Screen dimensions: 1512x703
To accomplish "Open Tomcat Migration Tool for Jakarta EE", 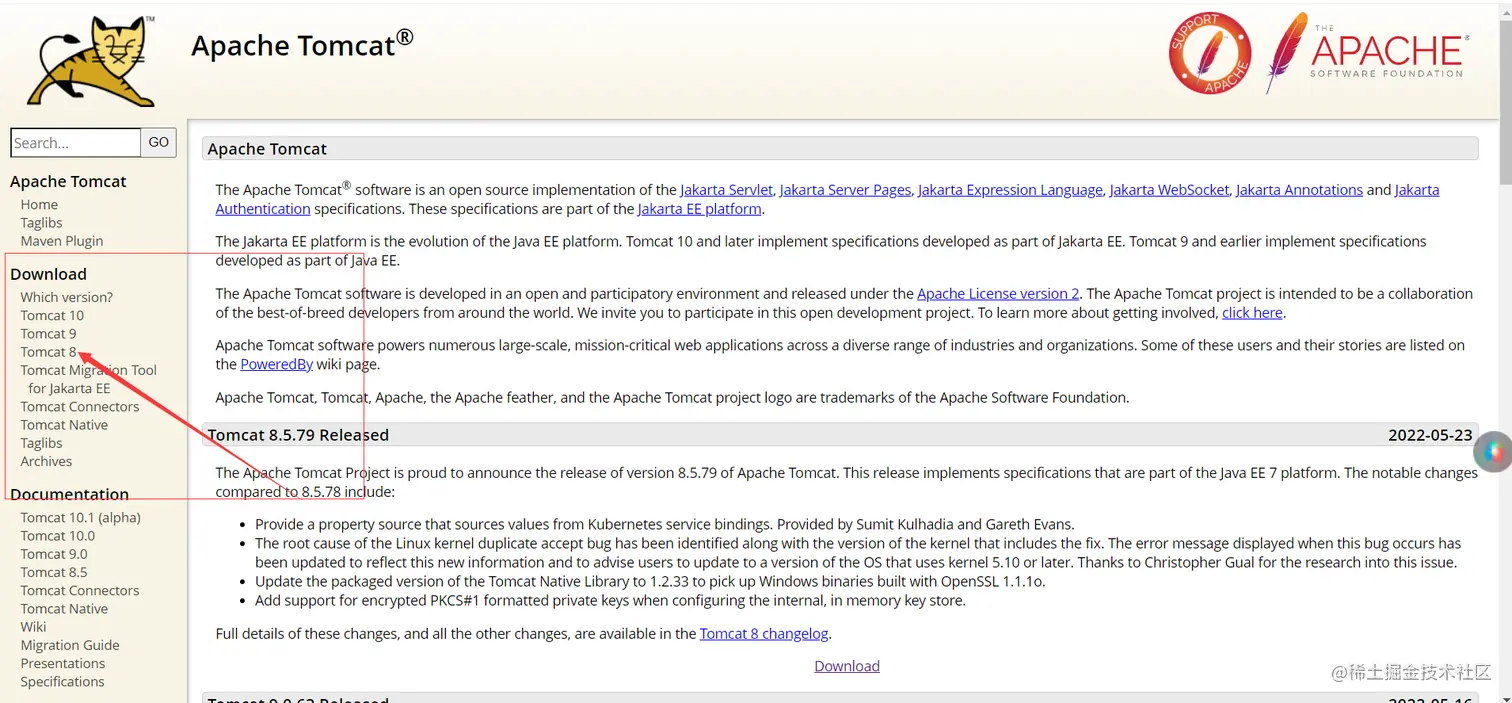I will tap(88, 379).
